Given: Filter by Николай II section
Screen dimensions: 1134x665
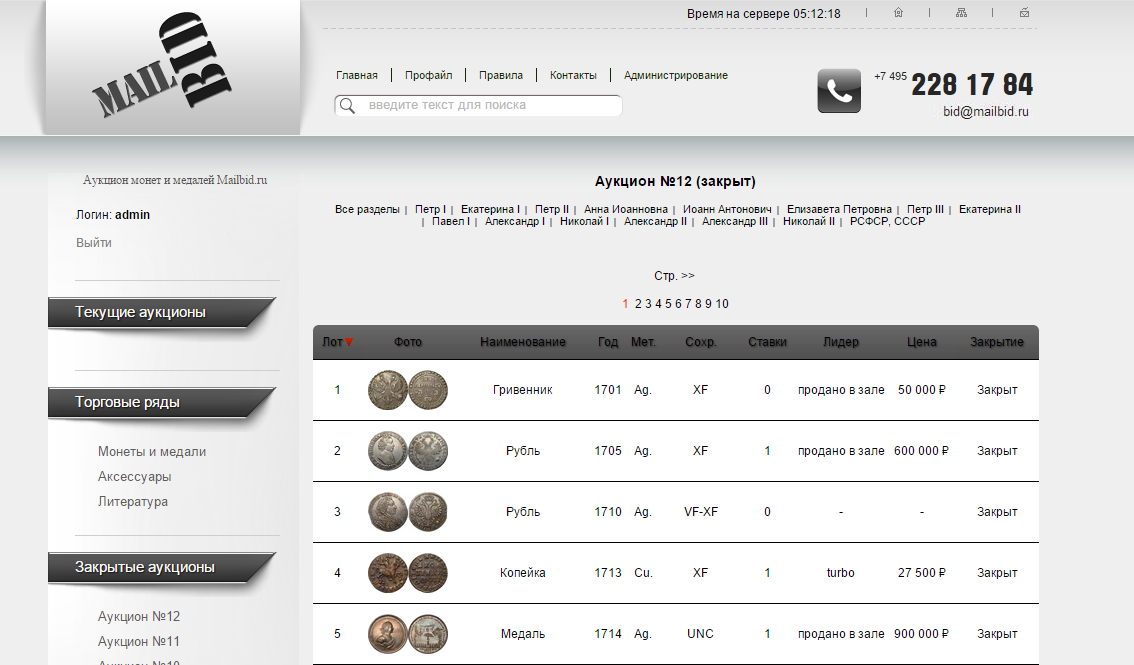Looking at the screenshot, I should [x=809, y=221].
